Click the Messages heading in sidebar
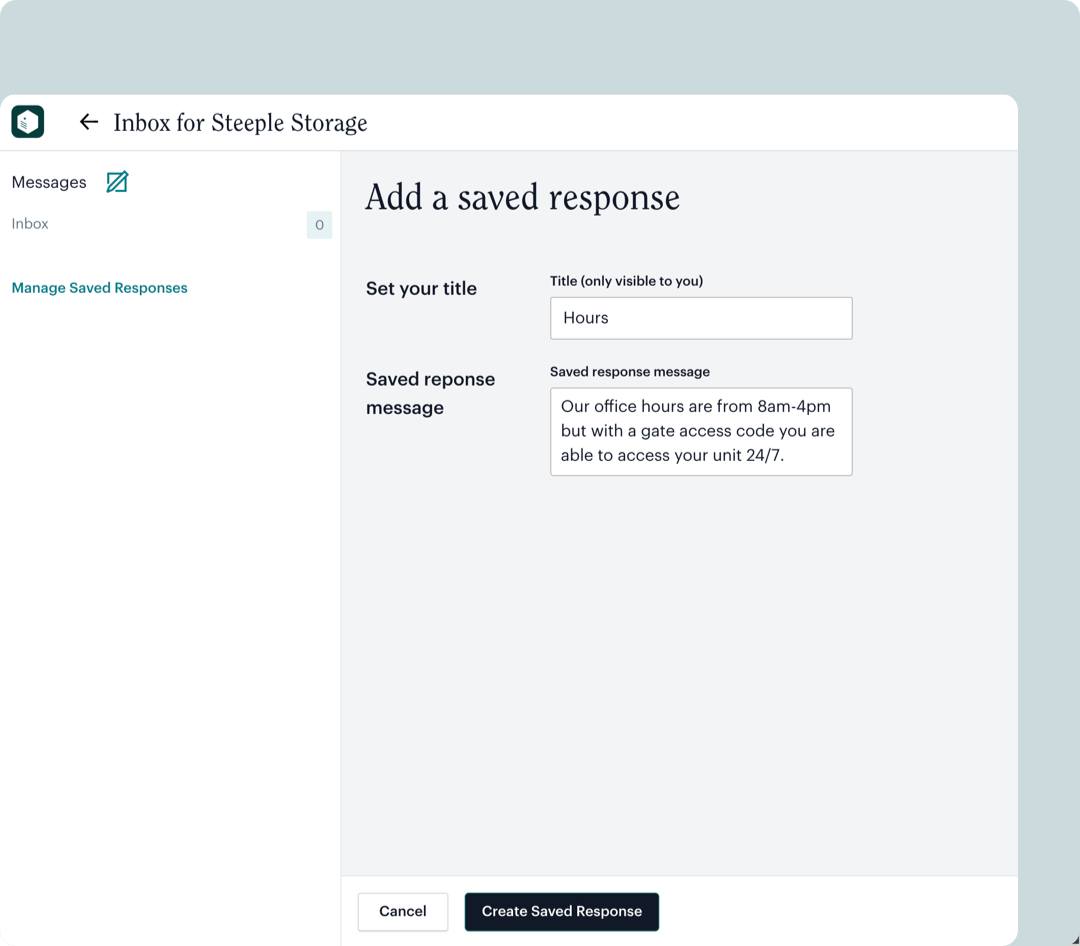 click(49, 183)
